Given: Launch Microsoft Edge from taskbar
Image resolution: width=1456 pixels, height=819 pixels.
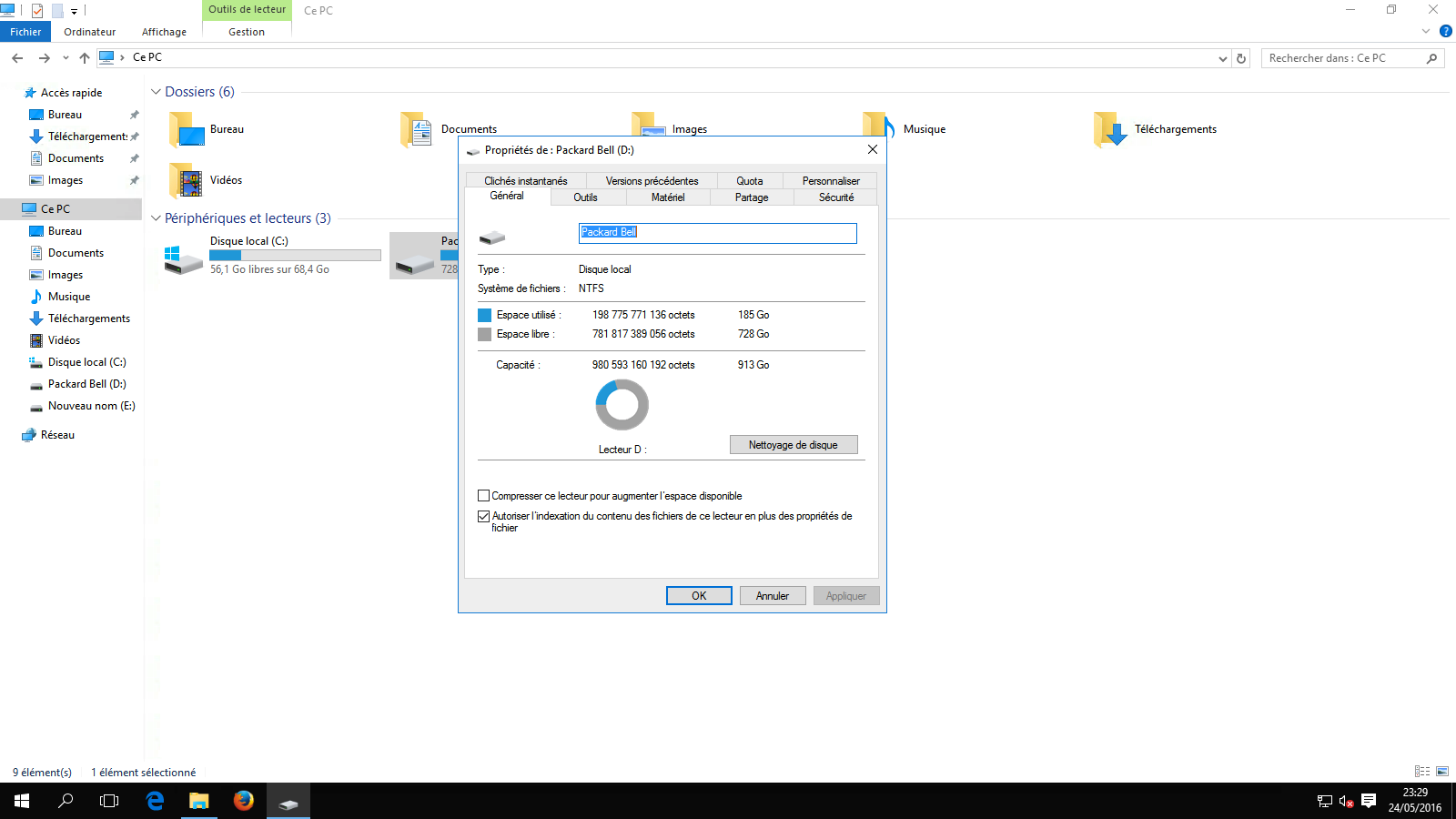Looking at the screenshot, I should click(155, 801).
